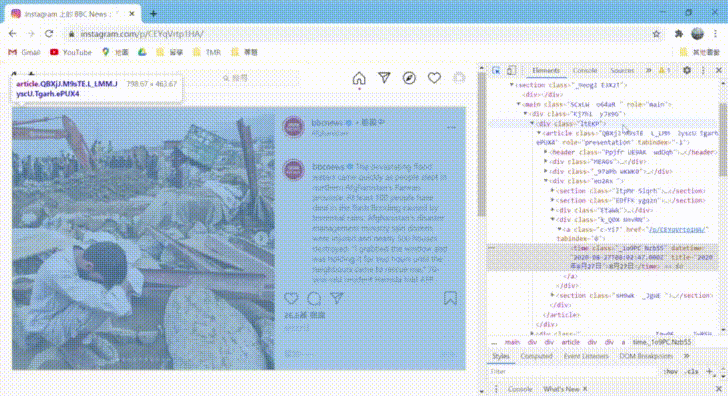728x396 pixels.
Task: Like the bbcnews post with heart icon
Action: 291,298
